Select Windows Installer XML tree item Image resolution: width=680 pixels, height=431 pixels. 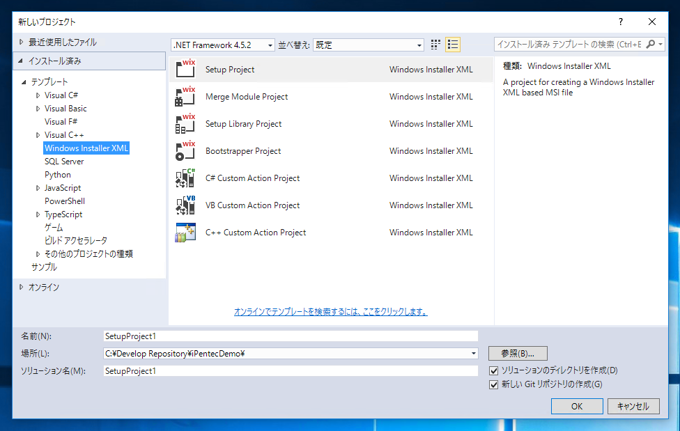point(86,148)
